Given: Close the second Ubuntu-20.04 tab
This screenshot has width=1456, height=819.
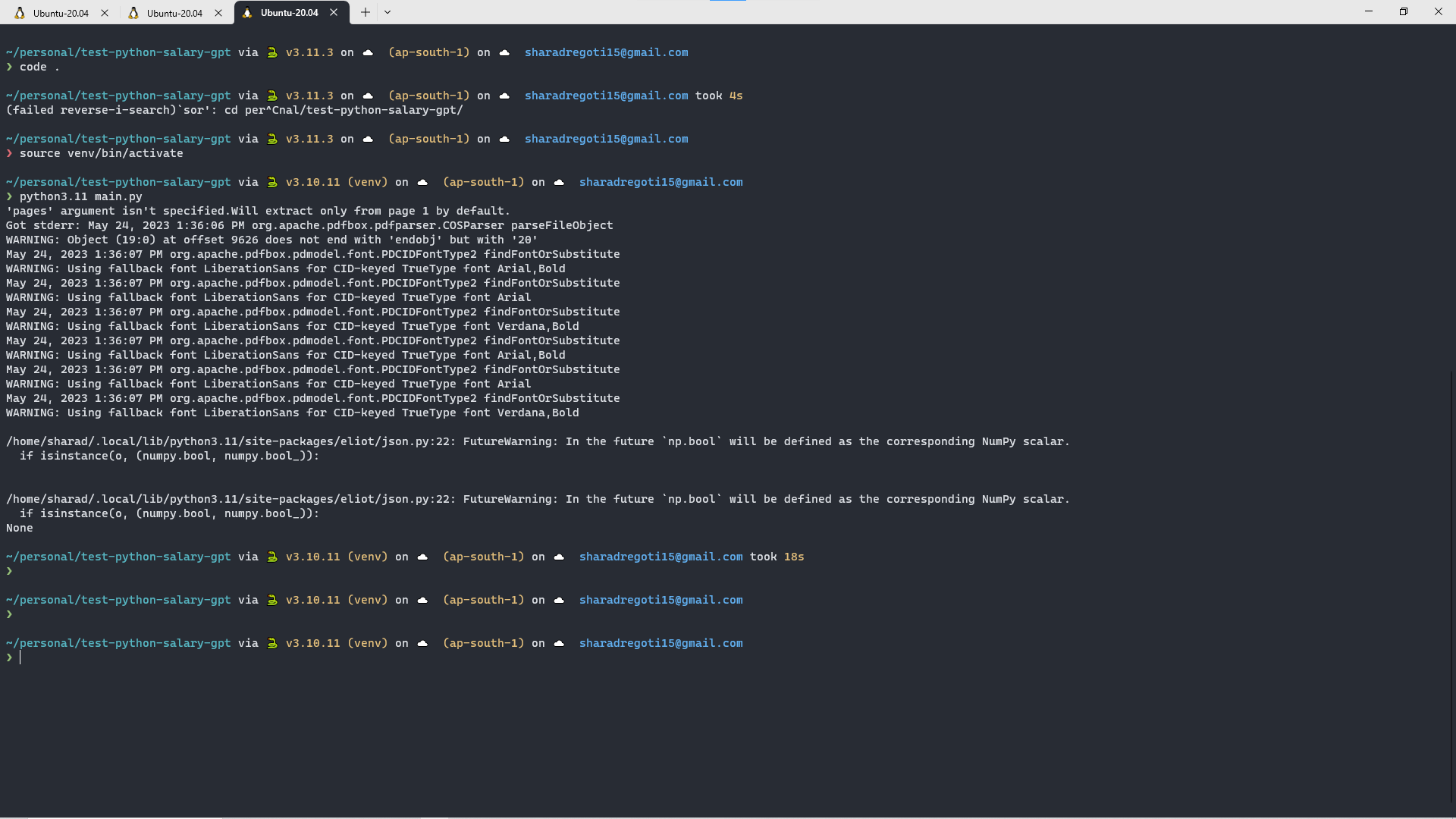Looking at the screenshot, I should (x=218, y=13).
